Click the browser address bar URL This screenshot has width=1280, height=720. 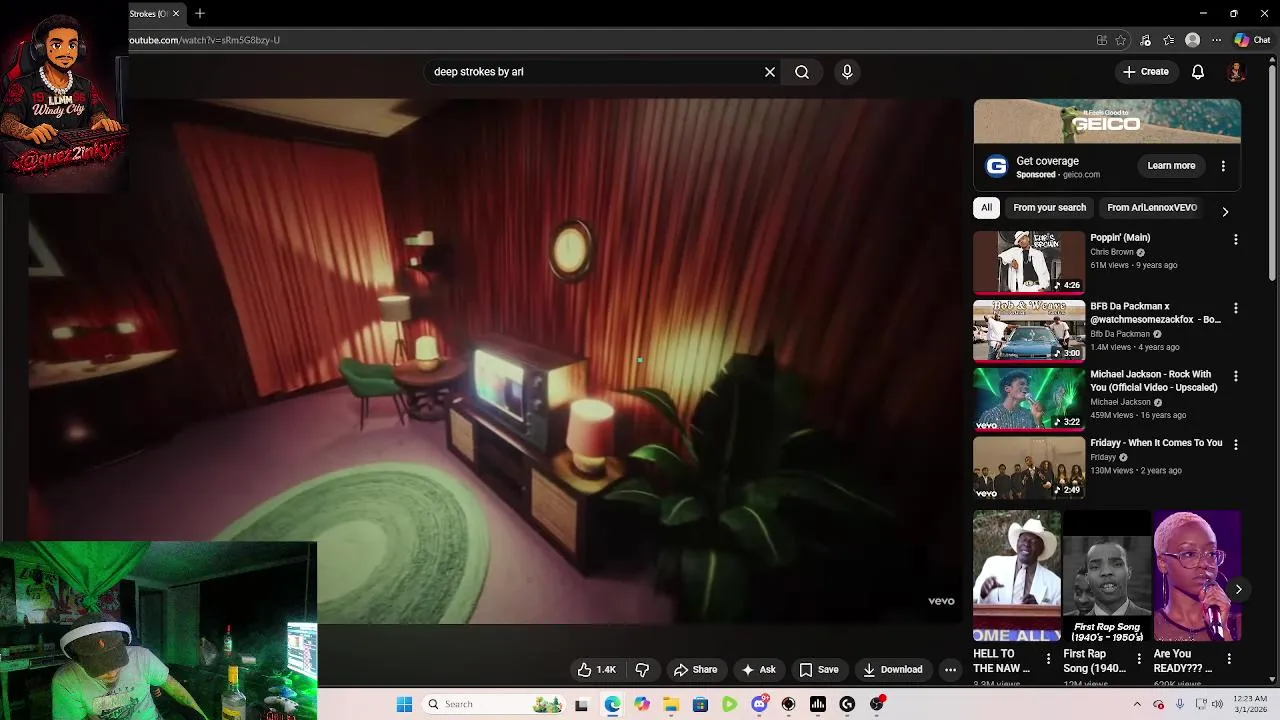(x=205, y=41)
